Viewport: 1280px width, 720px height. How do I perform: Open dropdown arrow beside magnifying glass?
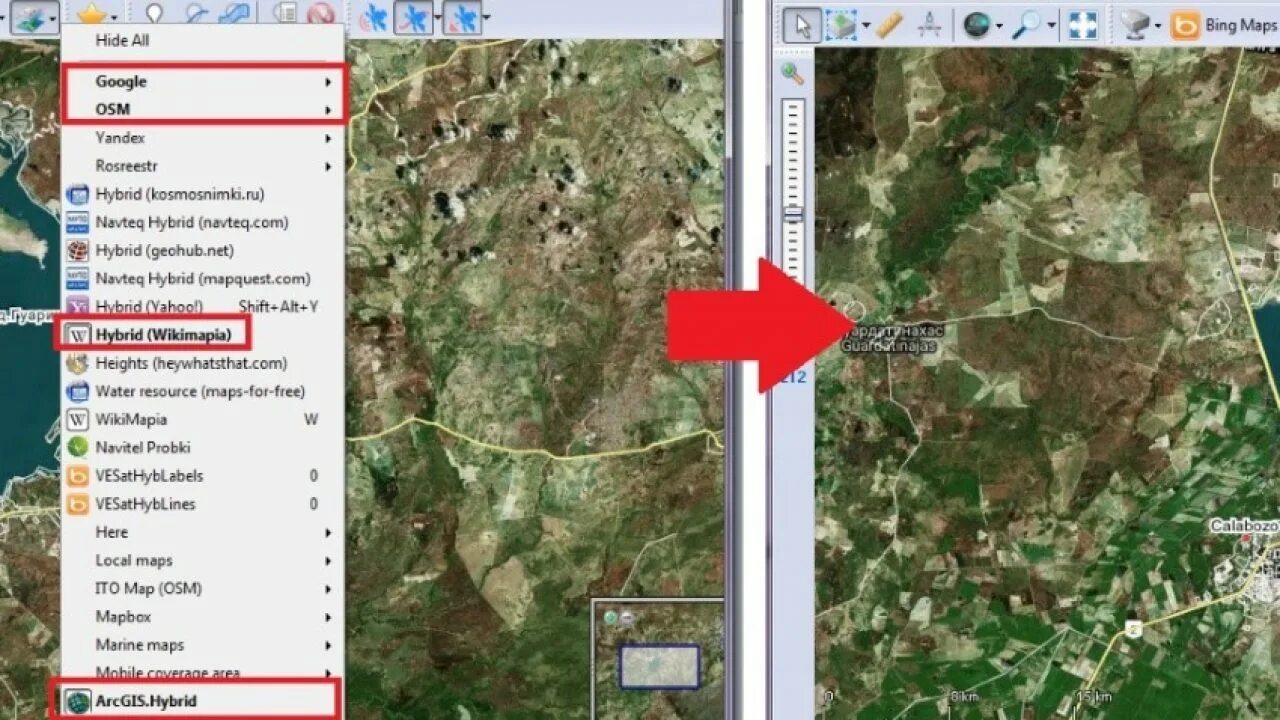1052,26
